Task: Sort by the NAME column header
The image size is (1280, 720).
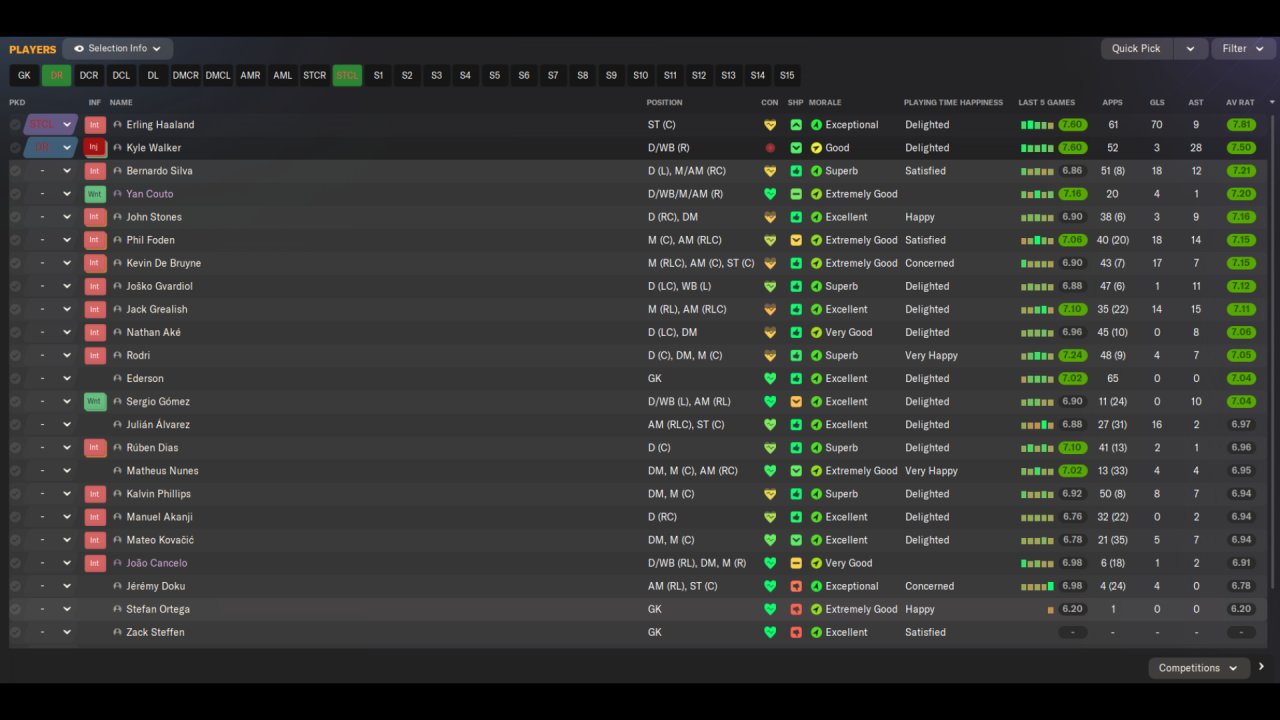Action: tap(121, 102)
